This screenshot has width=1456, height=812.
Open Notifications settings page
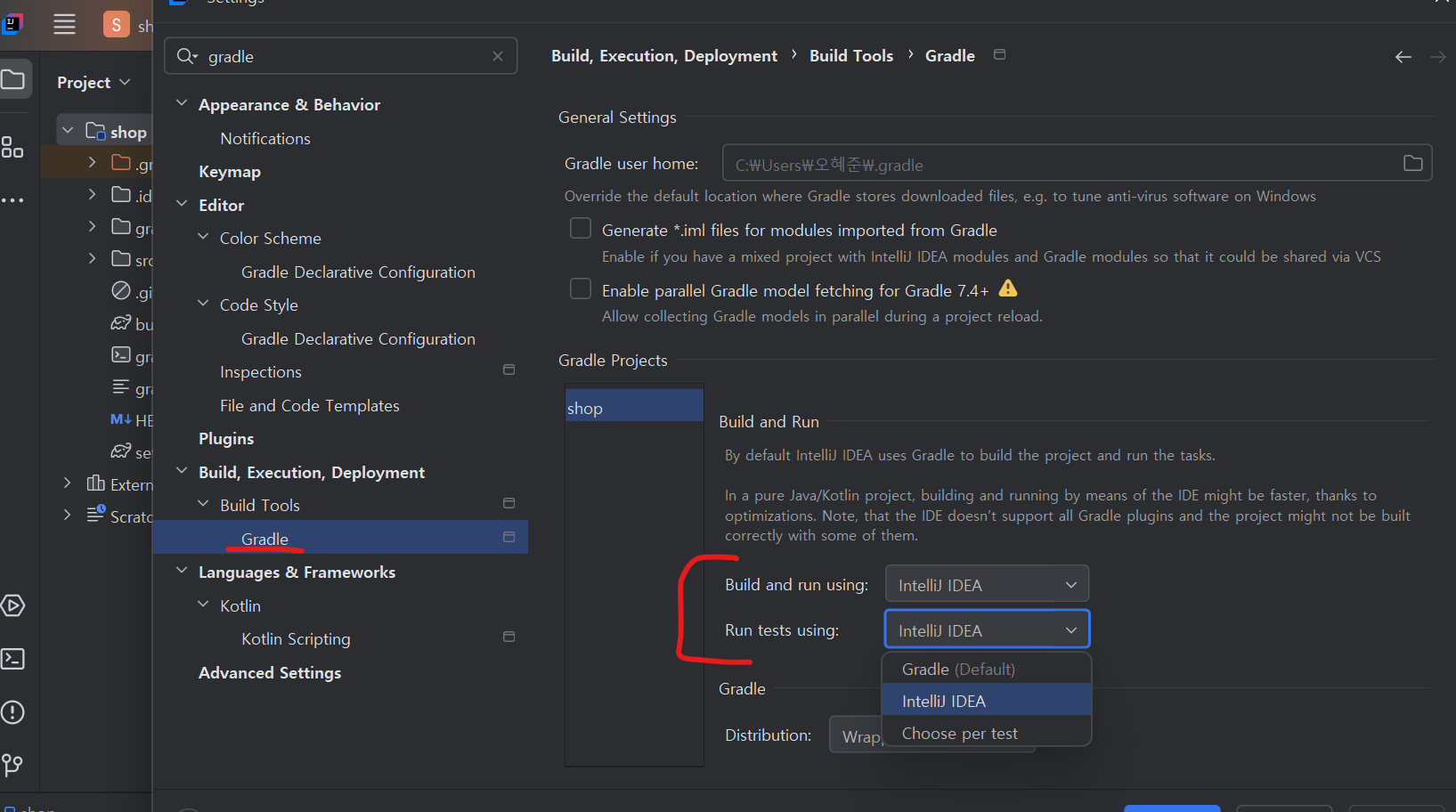pos(265,139)
